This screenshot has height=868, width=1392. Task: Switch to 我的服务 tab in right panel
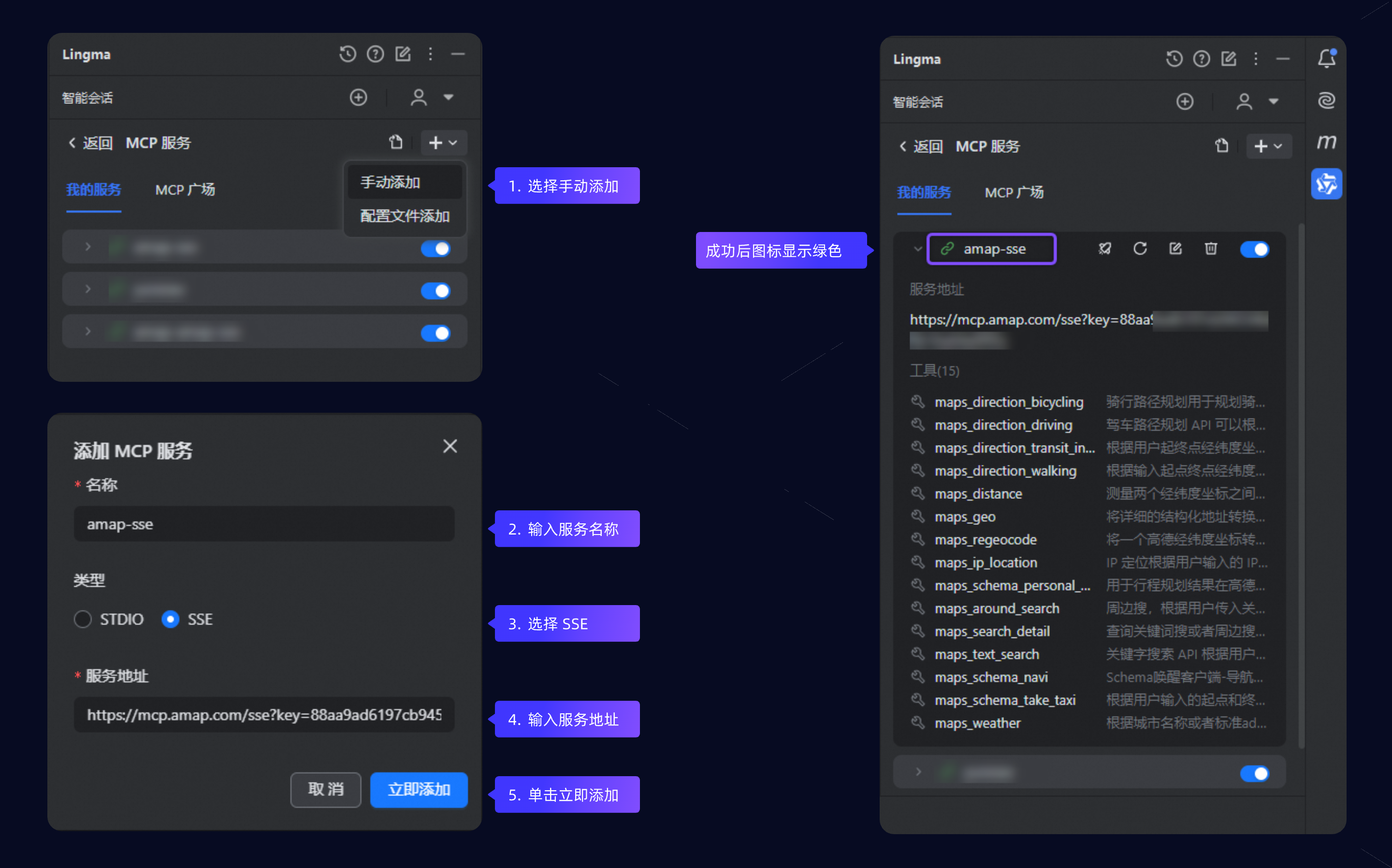coord(924,192)
